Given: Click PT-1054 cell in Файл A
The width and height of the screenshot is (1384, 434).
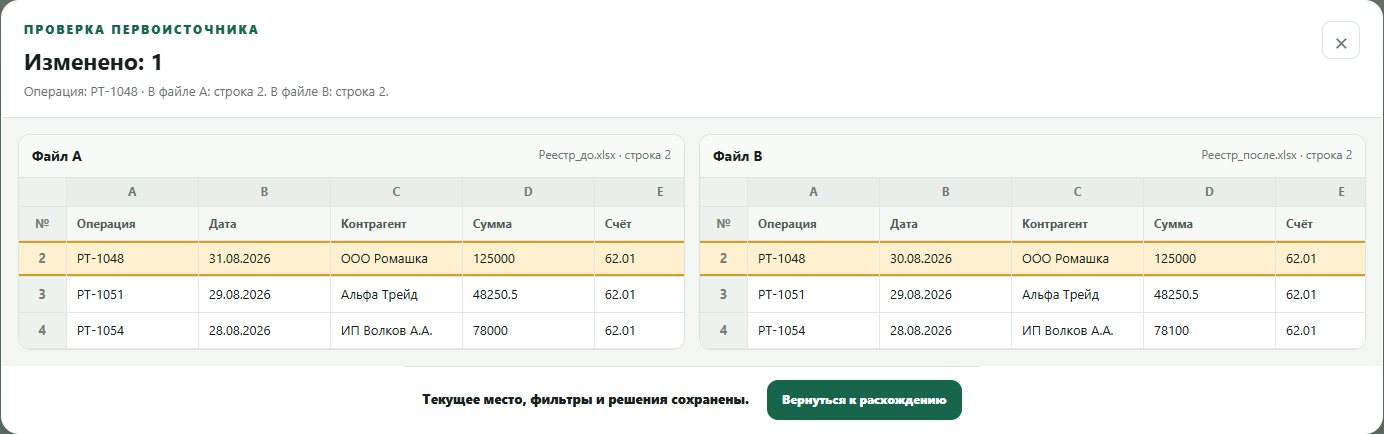Looking at the screenshot, I should [132, 330].
